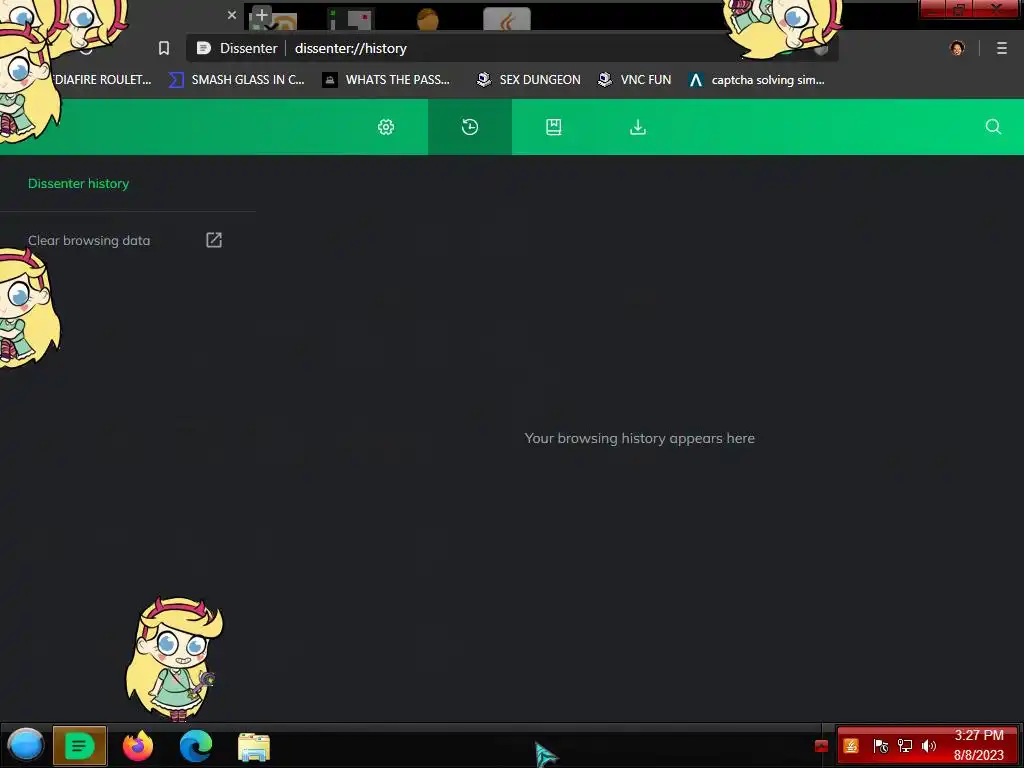The image size is (1024, 768).
Task: Open captcha solving sim... bookmark
Action: [757, 80]
